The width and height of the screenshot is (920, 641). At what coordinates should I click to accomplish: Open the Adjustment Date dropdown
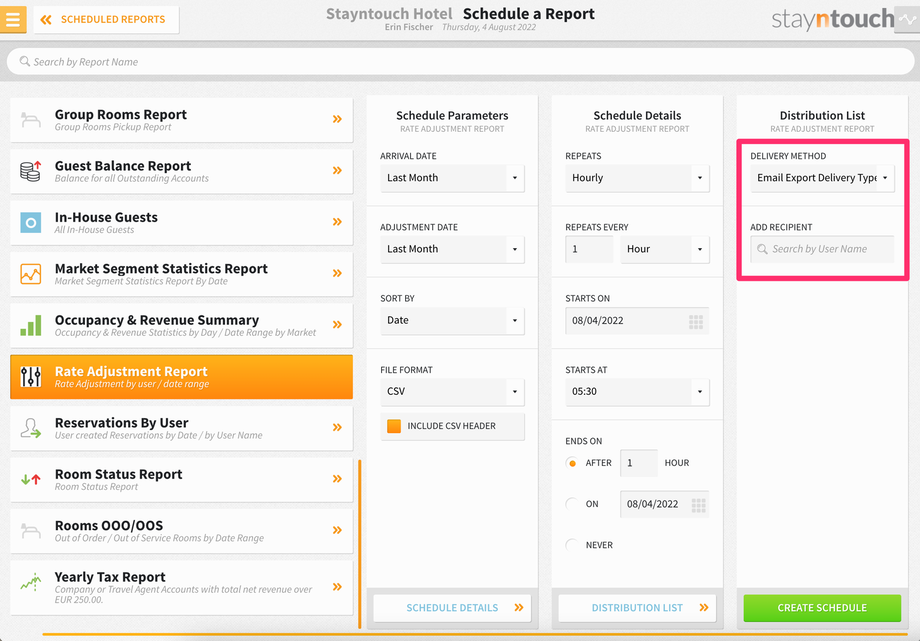tap(452, 249)
